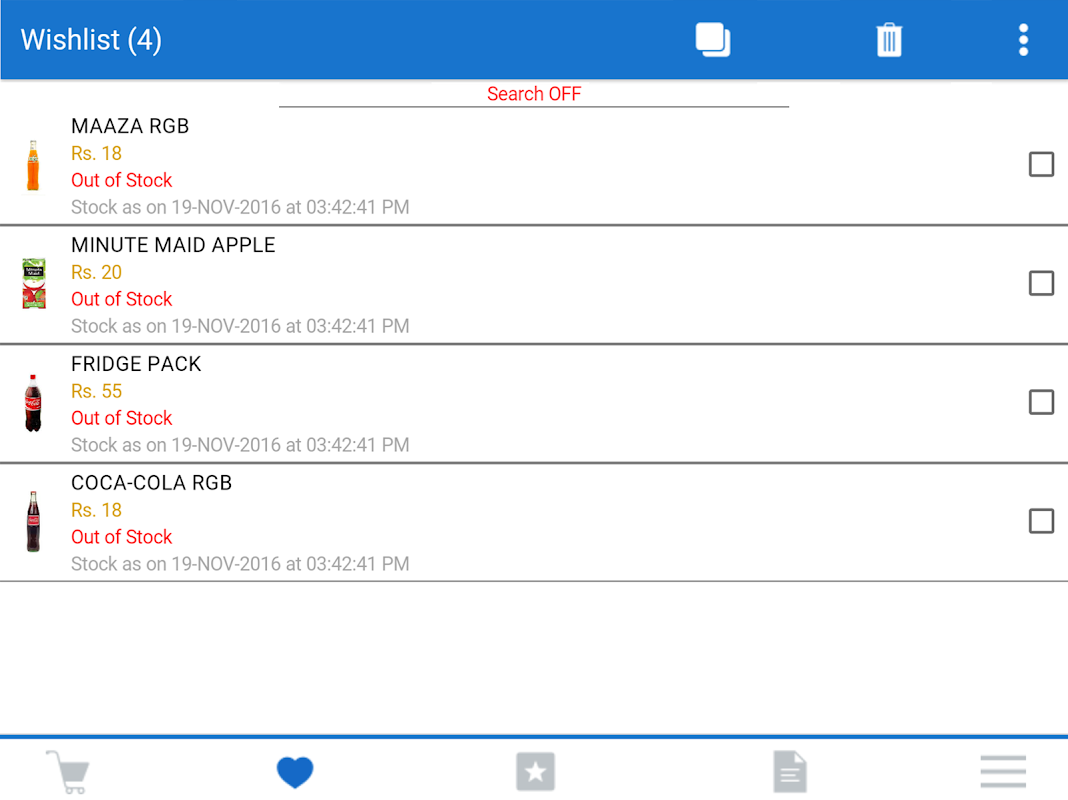
Task: Open the shopping cart tab
Action: 68,771
